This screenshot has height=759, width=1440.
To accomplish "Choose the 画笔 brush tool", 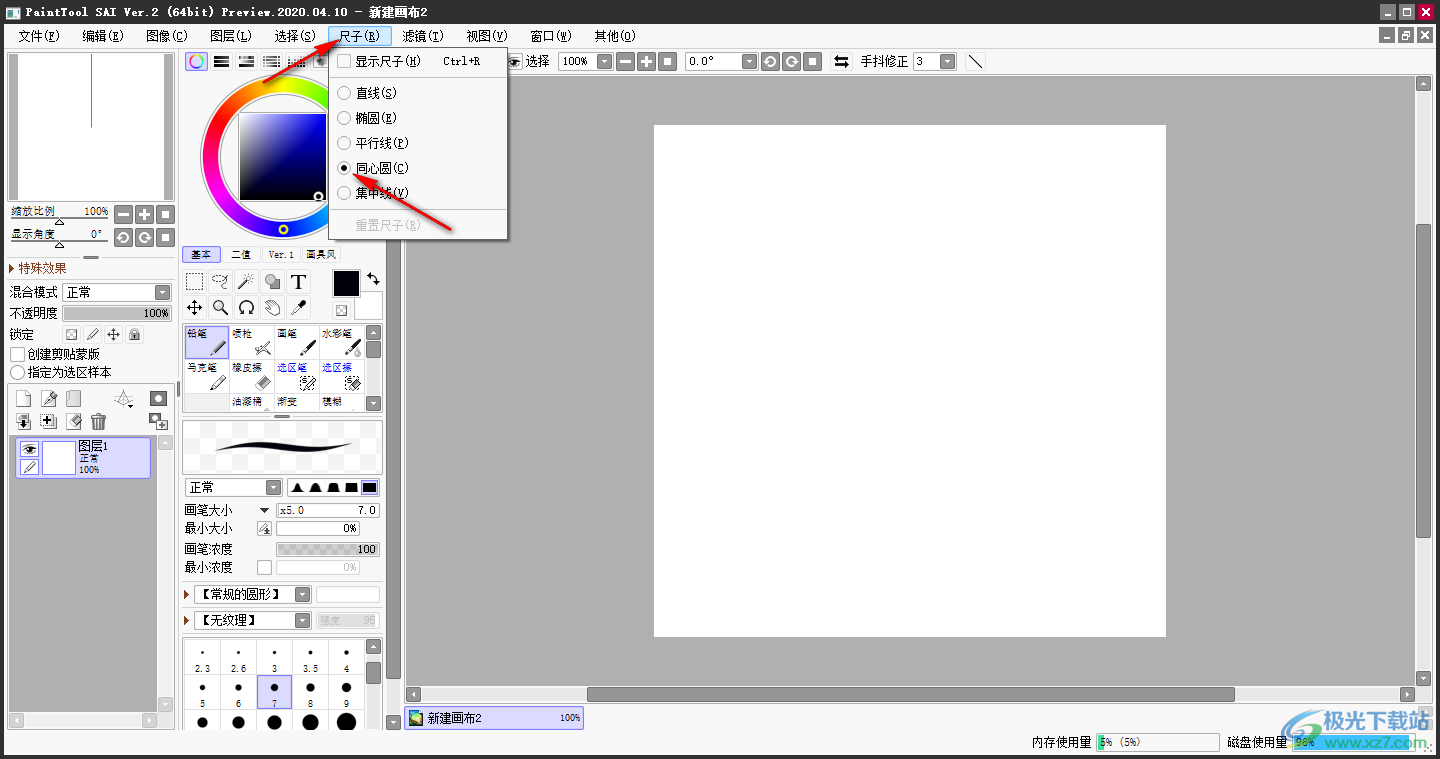I will coord(297,342).
